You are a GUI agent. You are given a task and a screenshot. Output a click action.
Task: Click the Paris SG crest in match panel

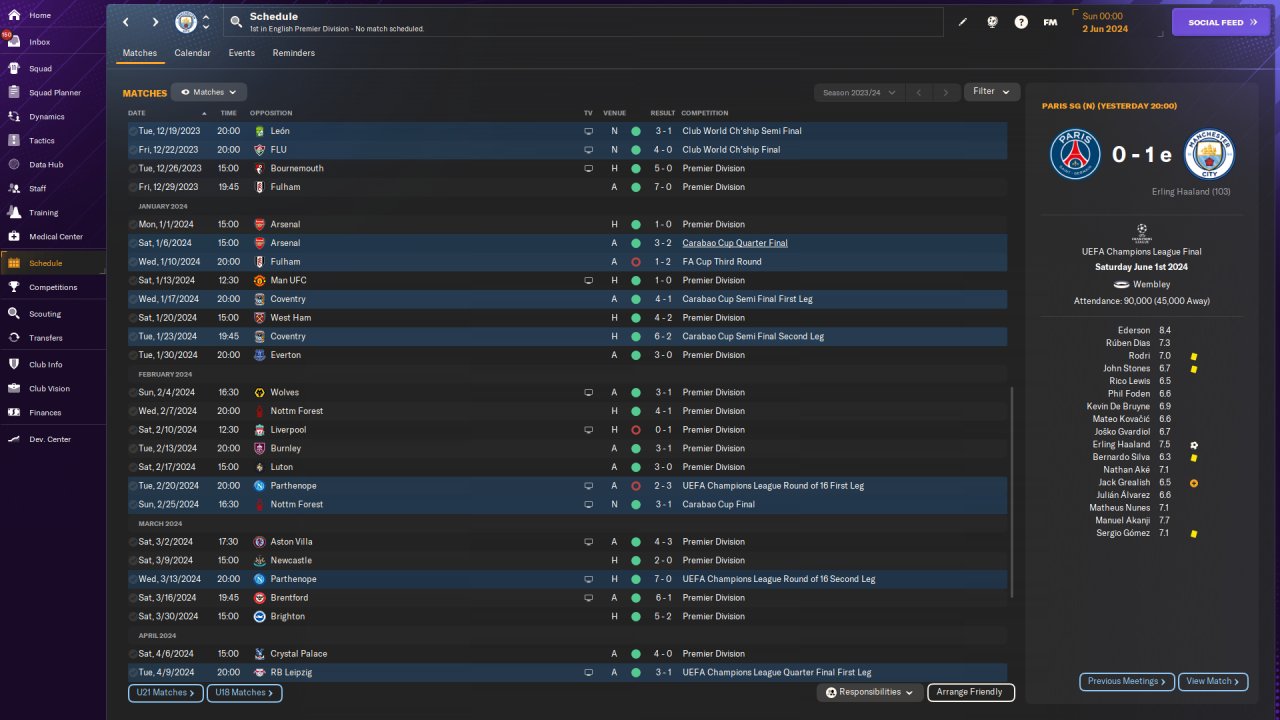(x=1075, y=155)
